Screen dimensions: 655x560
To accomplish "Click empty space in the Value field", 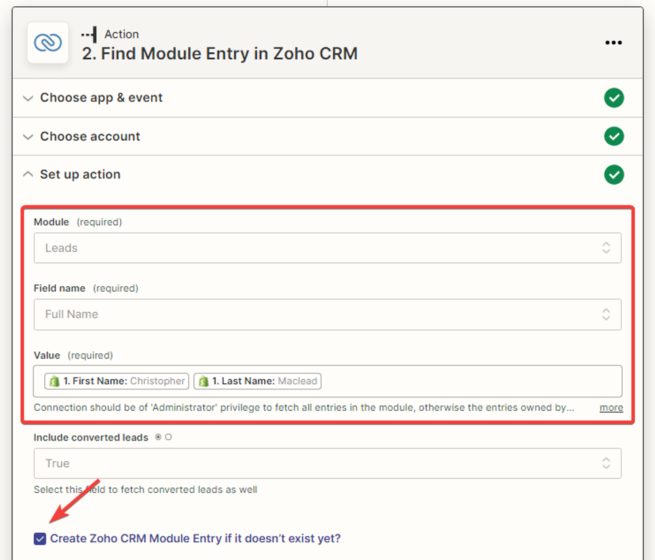I will tap(470, 381).
